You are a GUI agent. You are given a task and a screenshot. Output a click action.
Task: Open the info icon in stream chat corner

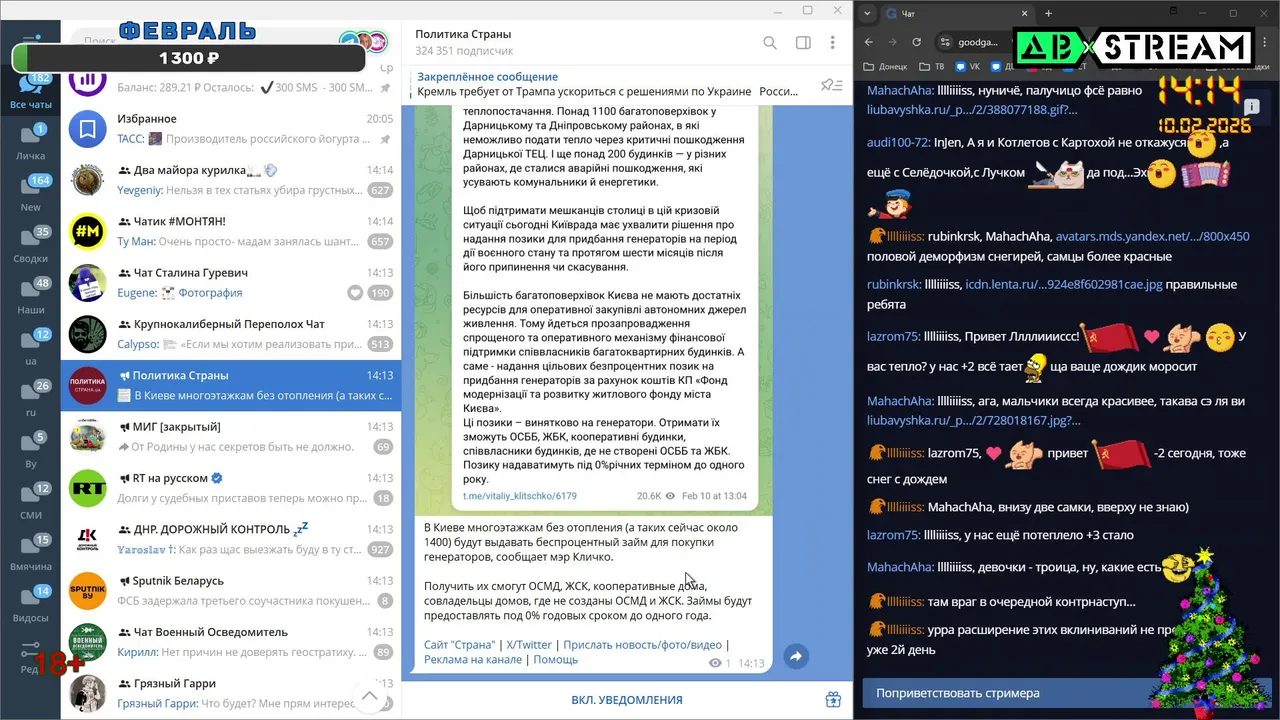1251,105
